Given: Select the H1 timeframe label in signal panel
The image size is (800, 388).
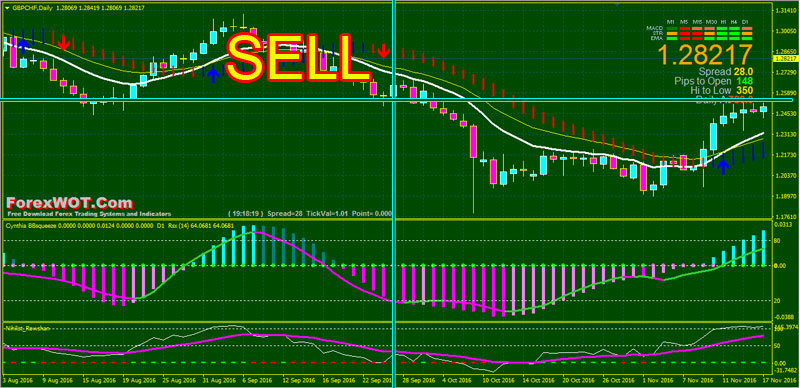Looking at the screenshot, I should tap(723, 22).
